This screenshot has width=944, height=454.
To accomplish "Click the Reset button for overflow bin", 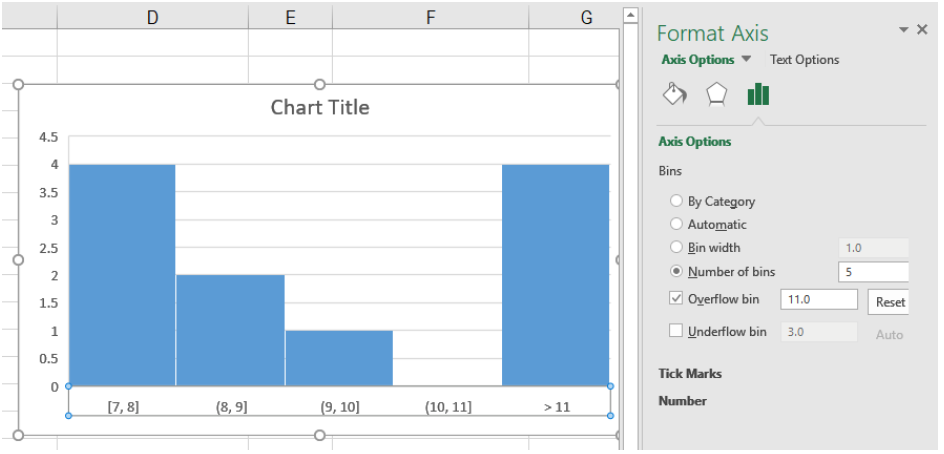I will coord(888,302).
